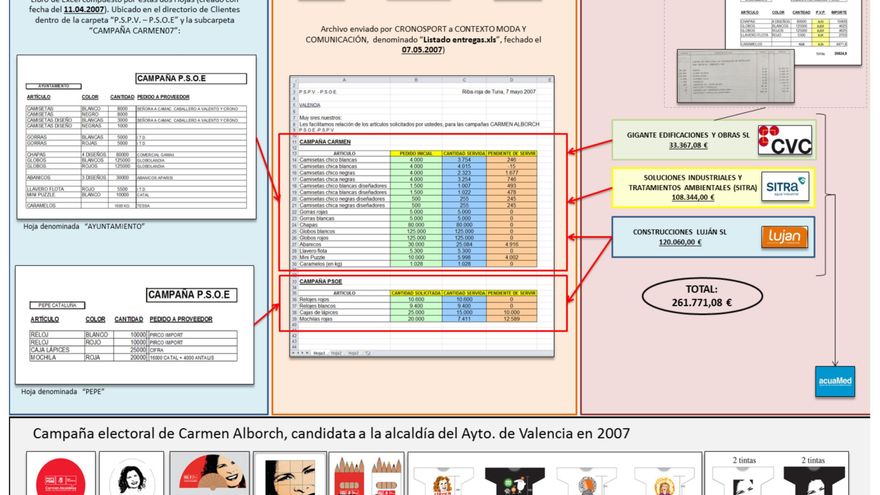Image resolution: width=880 pixels, height=495 pixels.
Task: Click the date 07.05.2007
Action: [x=422, y=50]
